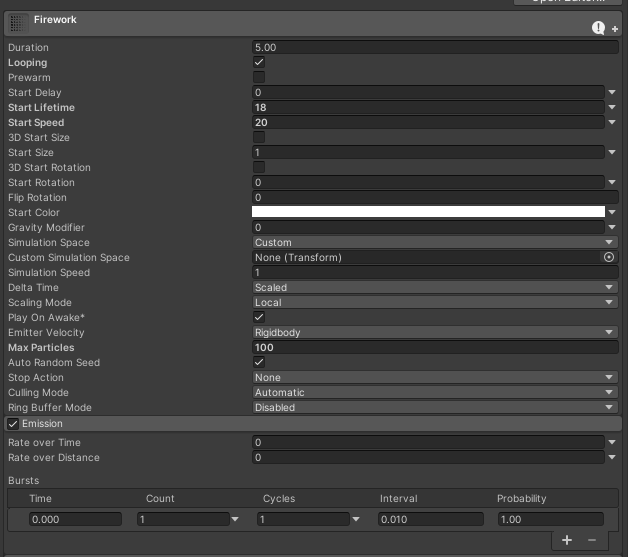The height and width of the screenshot is (557, 628).
Task: Open the Start Rotation mode dropdown arrow
Action: tap(612, 182)
